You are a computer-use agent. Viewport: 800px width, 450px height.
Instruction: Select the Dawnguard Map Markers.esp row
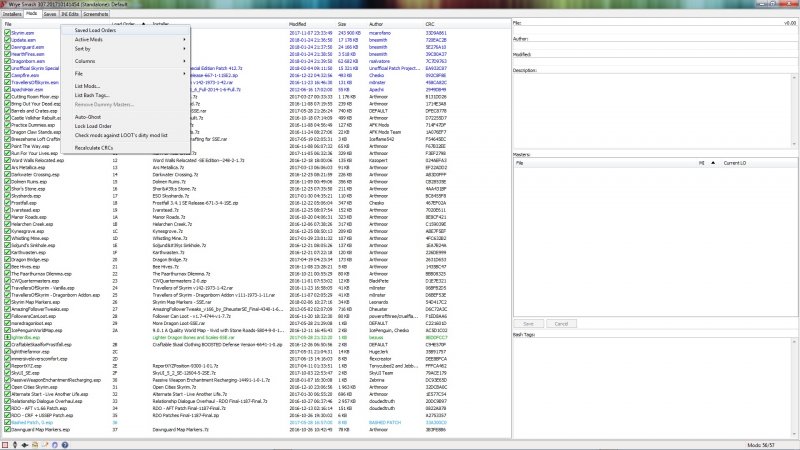(257, 430)
